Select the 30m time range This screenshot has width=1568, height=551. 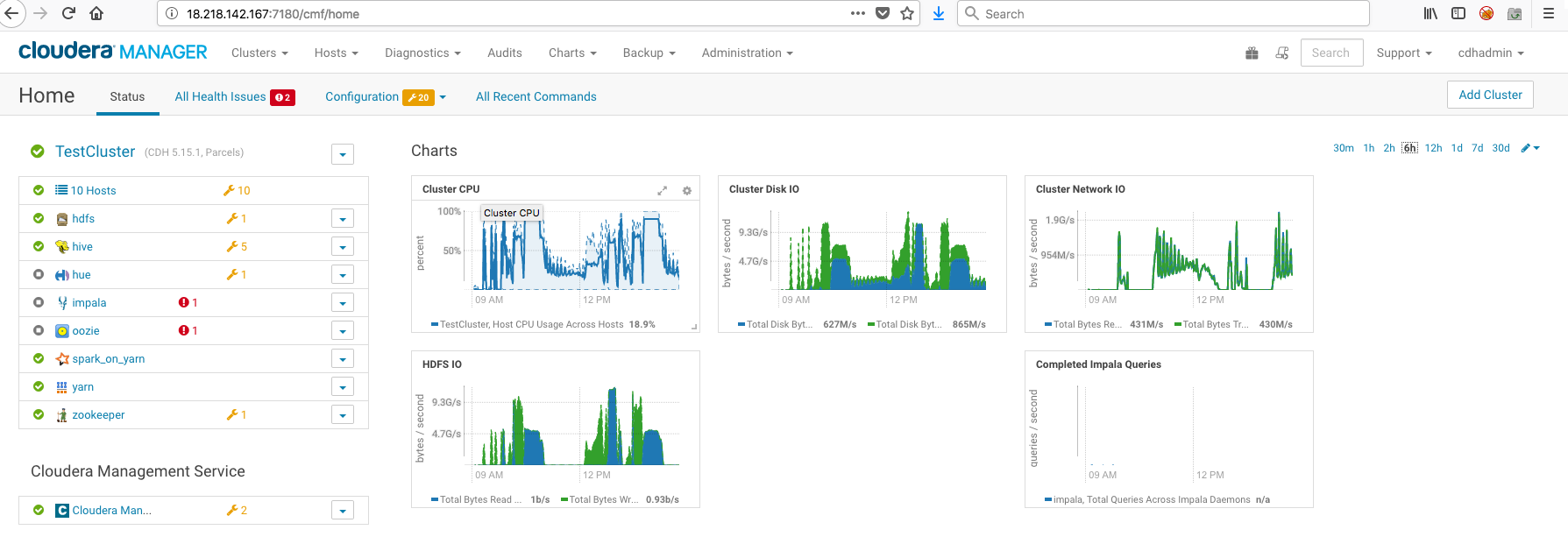point(1343,148)
